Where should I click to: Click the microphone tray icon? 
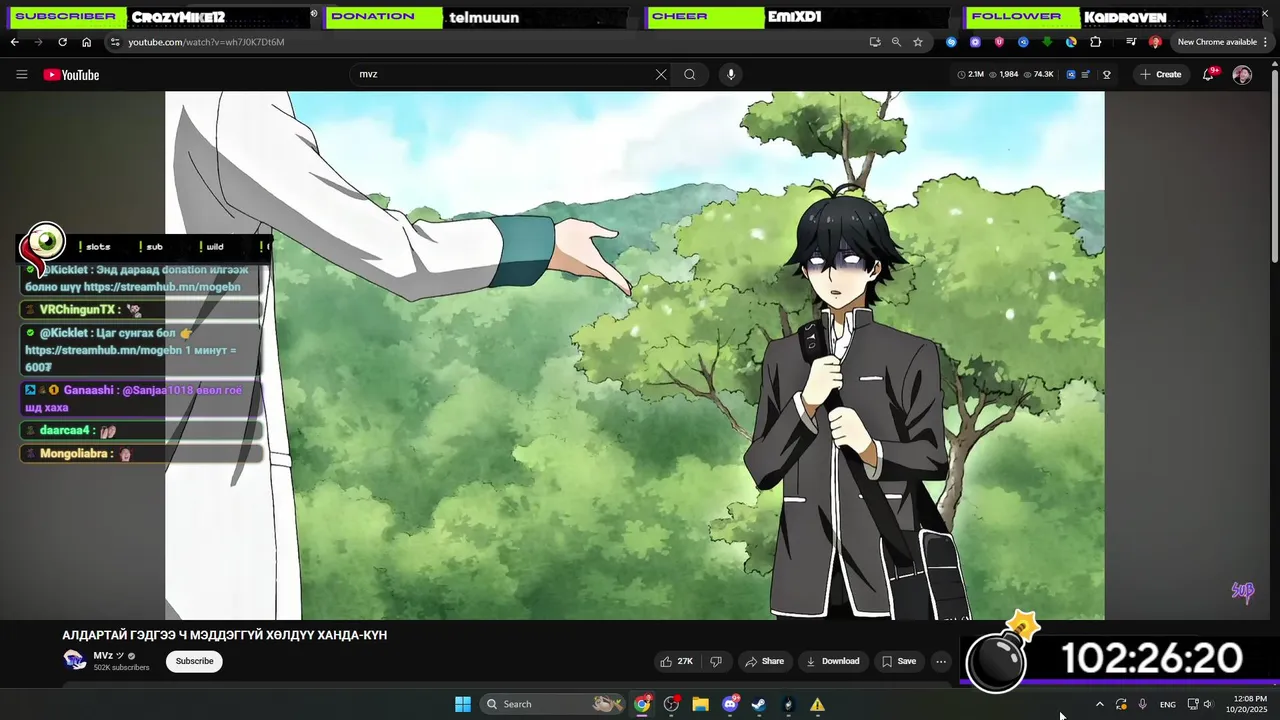1143,704
